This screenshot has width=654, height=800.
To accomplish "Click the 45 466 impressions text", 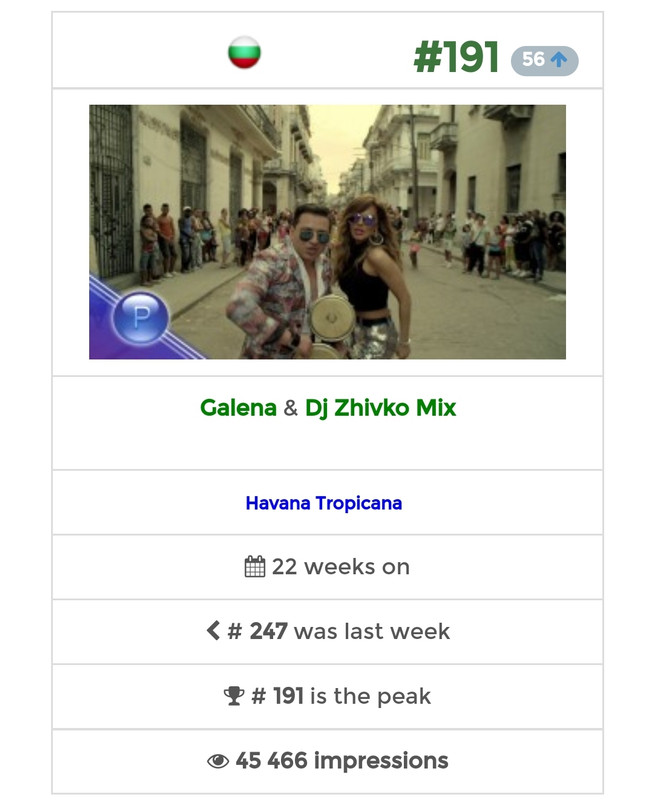I will (342, 761).
